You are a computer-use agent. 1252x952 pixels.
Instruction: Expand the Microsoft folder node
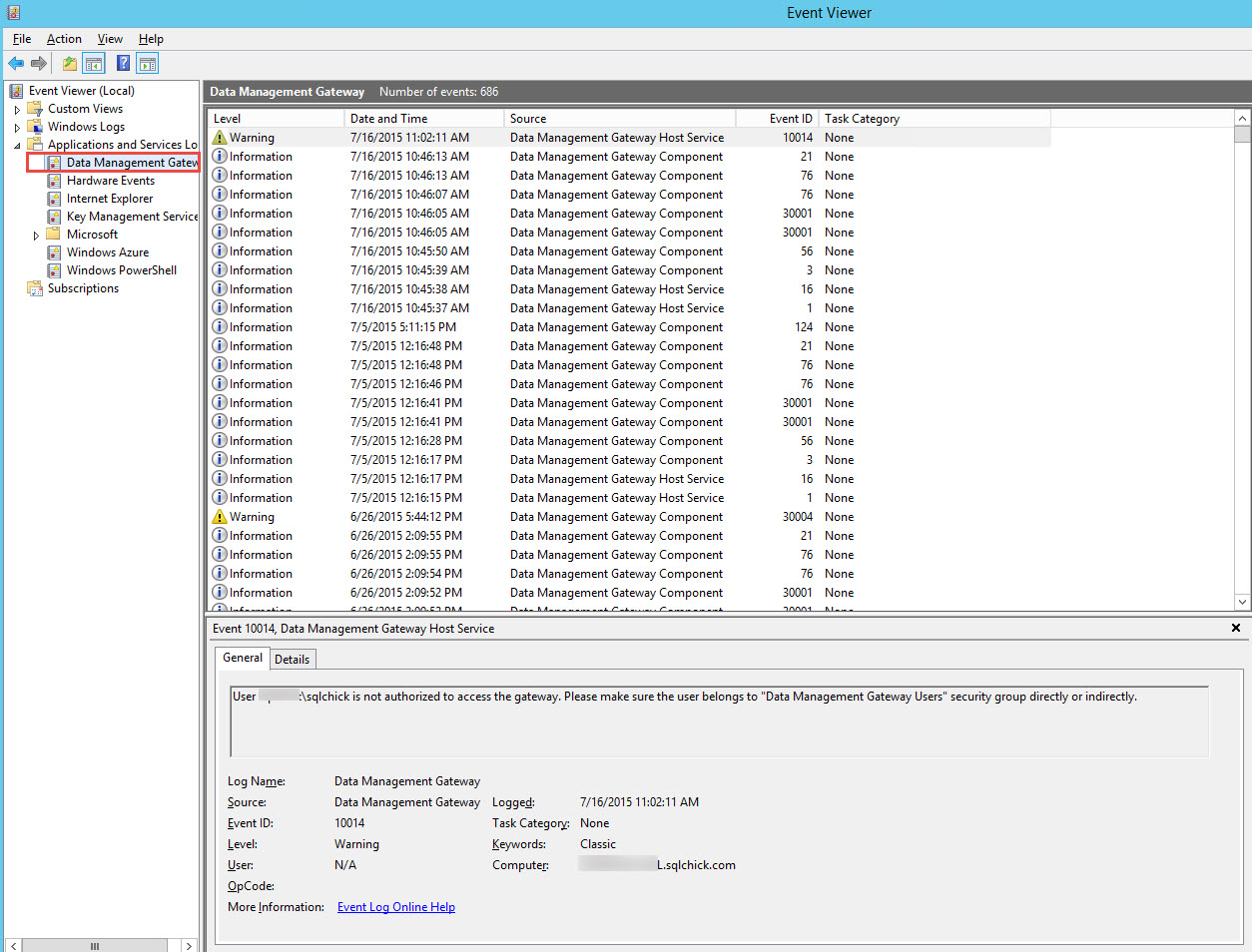[36, 236]
